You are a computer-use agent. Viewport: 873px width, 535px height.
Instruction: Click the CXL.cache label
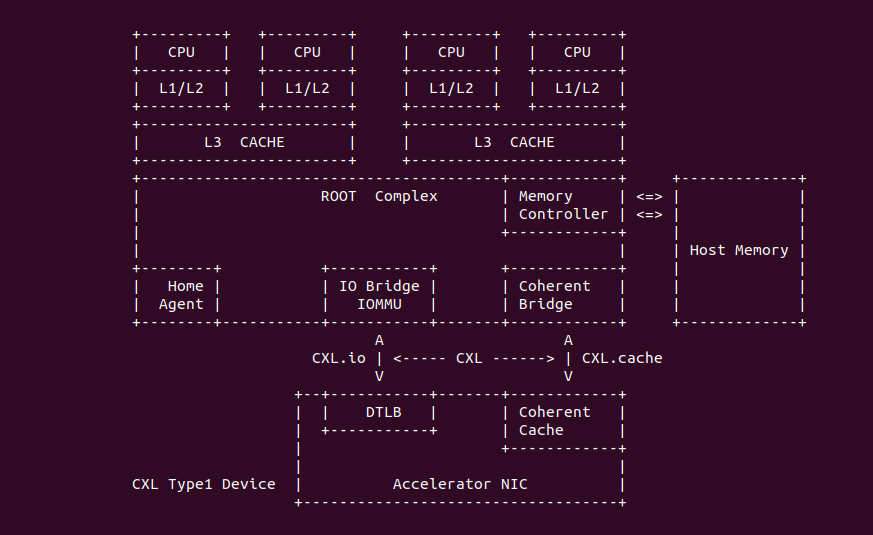coord(622,358)
